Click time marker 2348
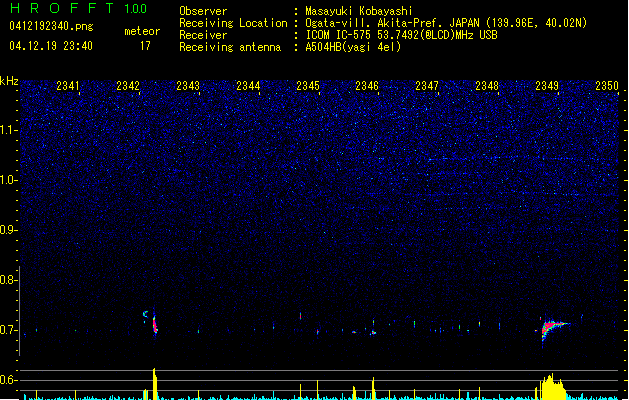Image resolution: width=629 pixels, height=400 pixels. [487, 86]
